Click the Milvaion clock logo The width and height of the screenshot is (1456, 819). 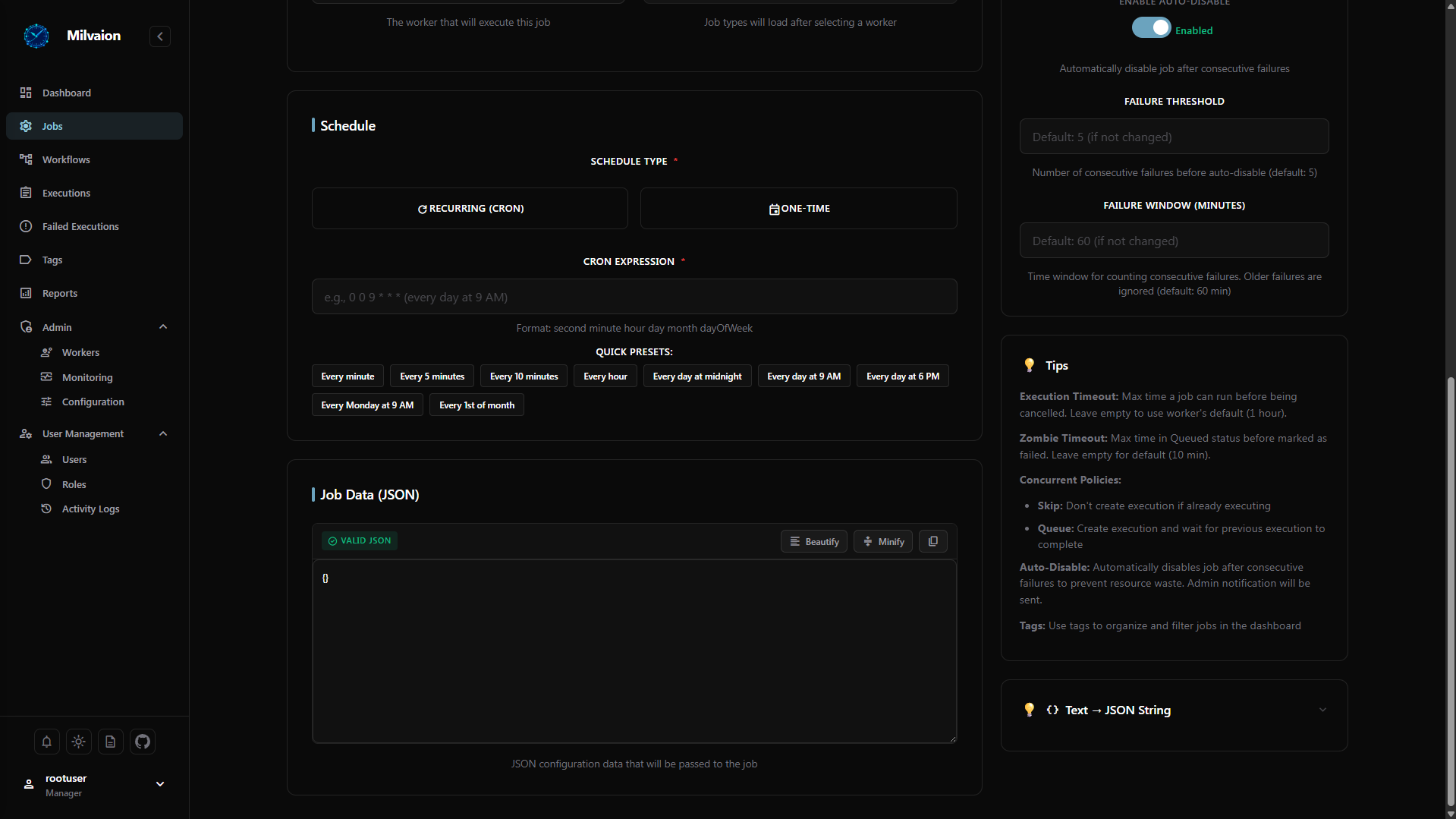pos(36,36)
